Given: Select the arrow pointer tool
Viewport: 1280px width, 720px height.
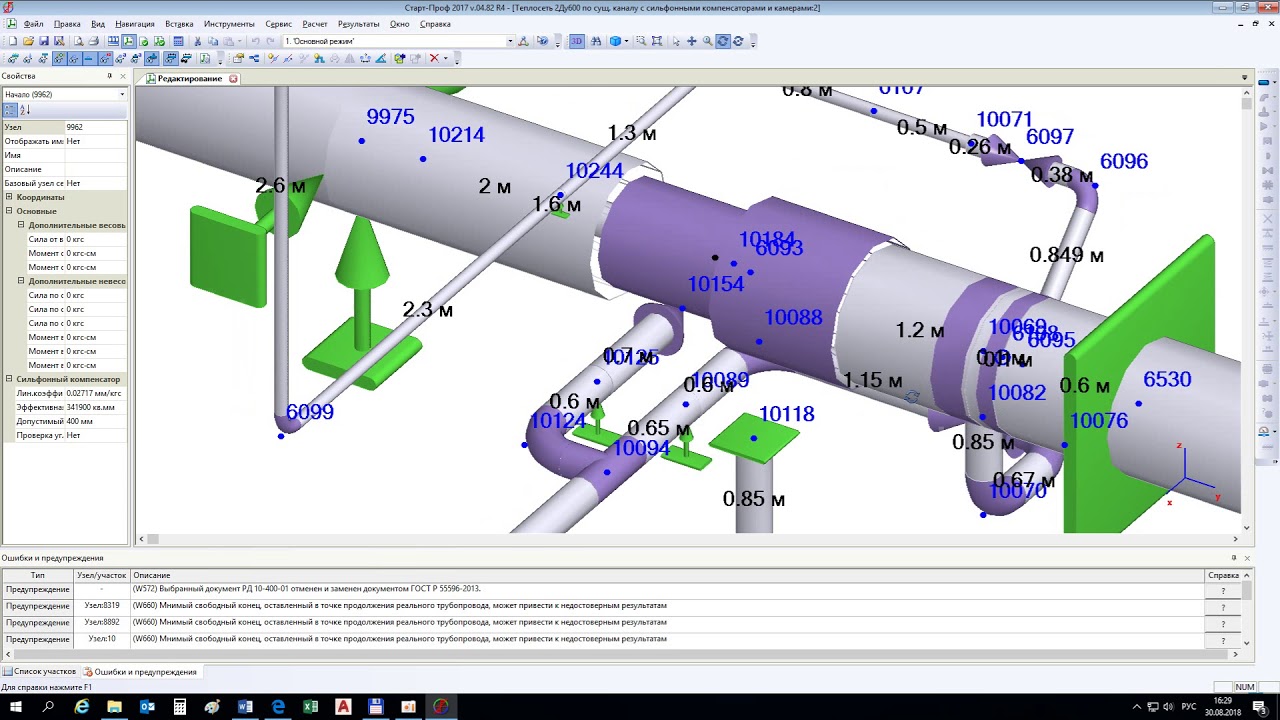Looking at the screenshot, I should click(x=676, y=41).
